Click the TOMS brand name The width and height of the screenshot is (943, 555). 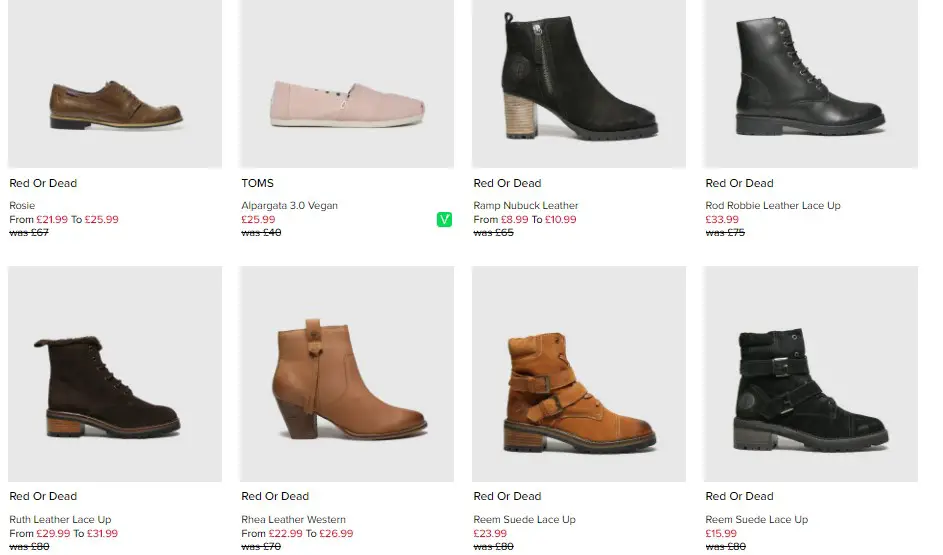coord(257,183)
